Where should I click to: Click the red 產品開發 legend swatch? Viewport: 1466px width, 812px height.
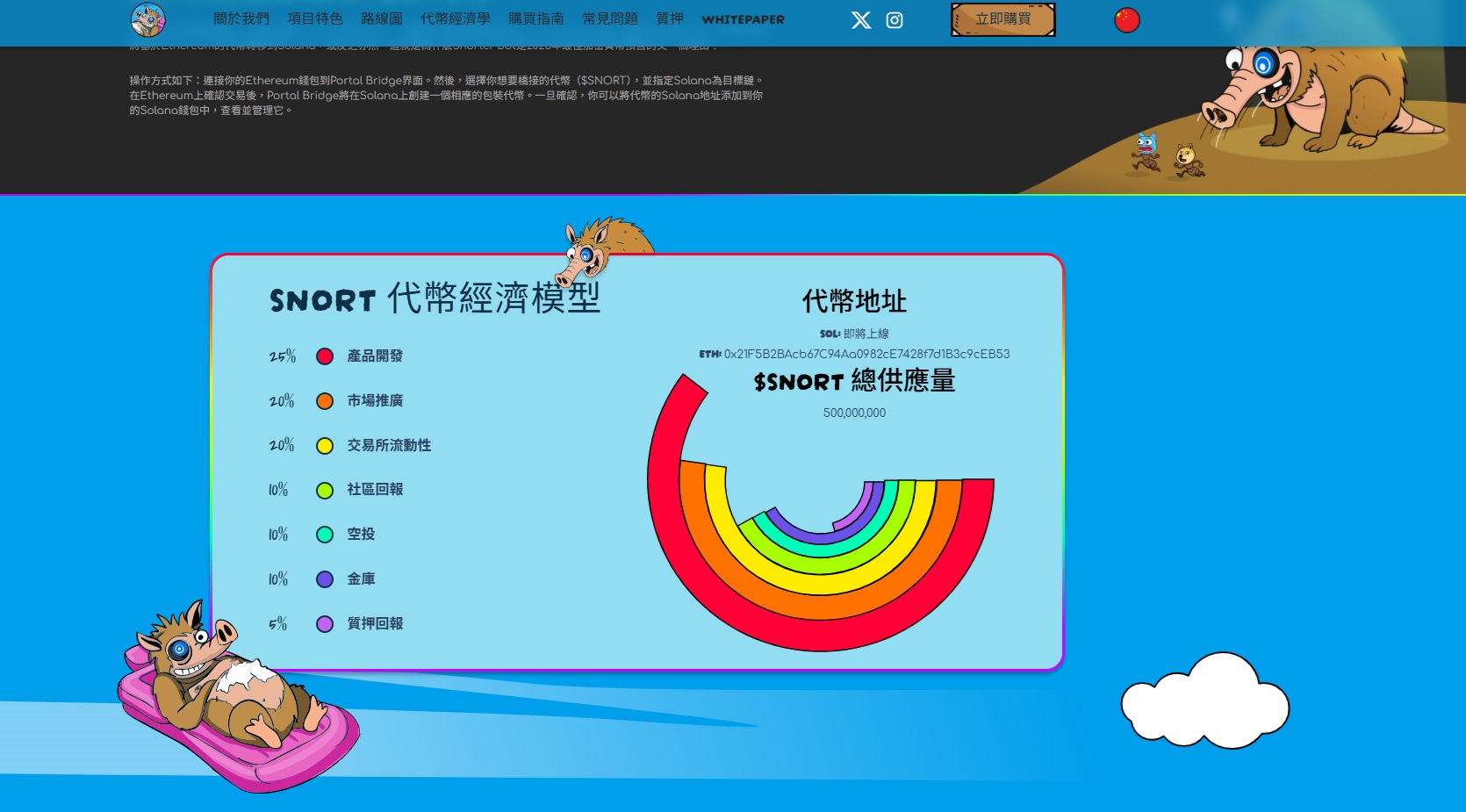(325, 356)
